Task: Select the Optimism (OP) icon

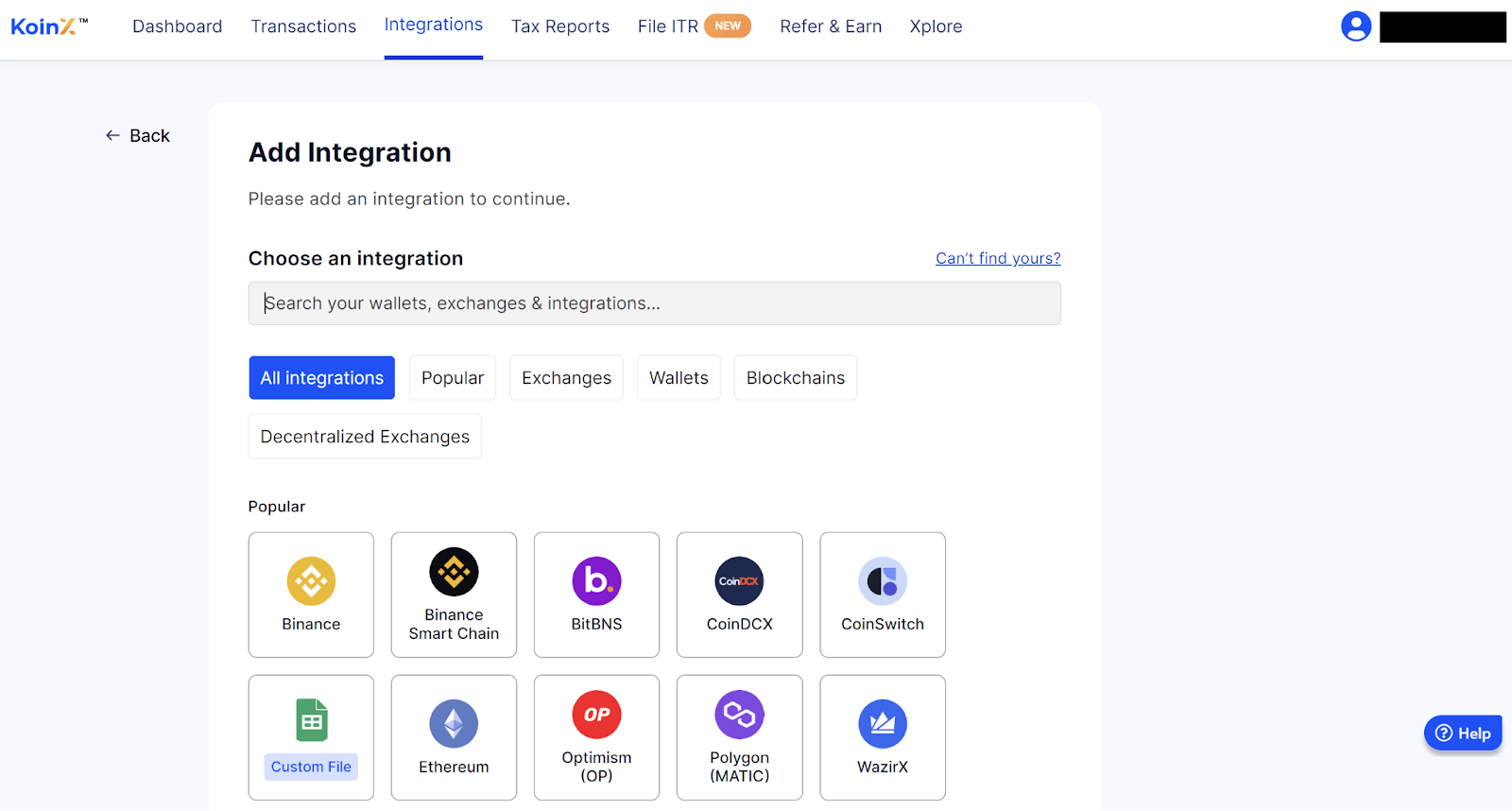Action: click(596, 715)
